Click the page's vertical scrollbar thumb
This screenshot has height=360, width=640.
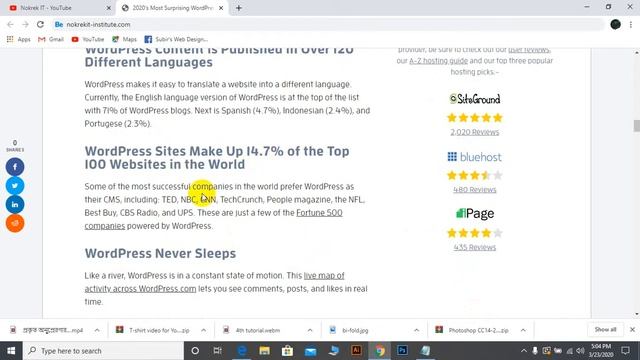pyautogui.click(x=636, y=126)
